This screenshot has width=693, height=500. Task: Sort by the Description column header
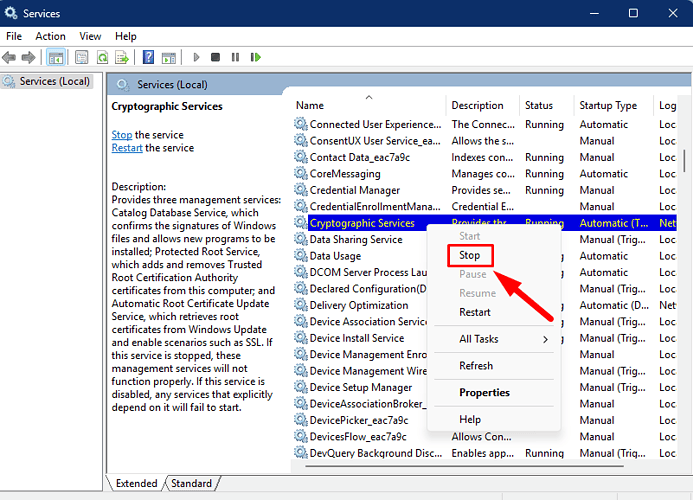click(x=483, y=105)
